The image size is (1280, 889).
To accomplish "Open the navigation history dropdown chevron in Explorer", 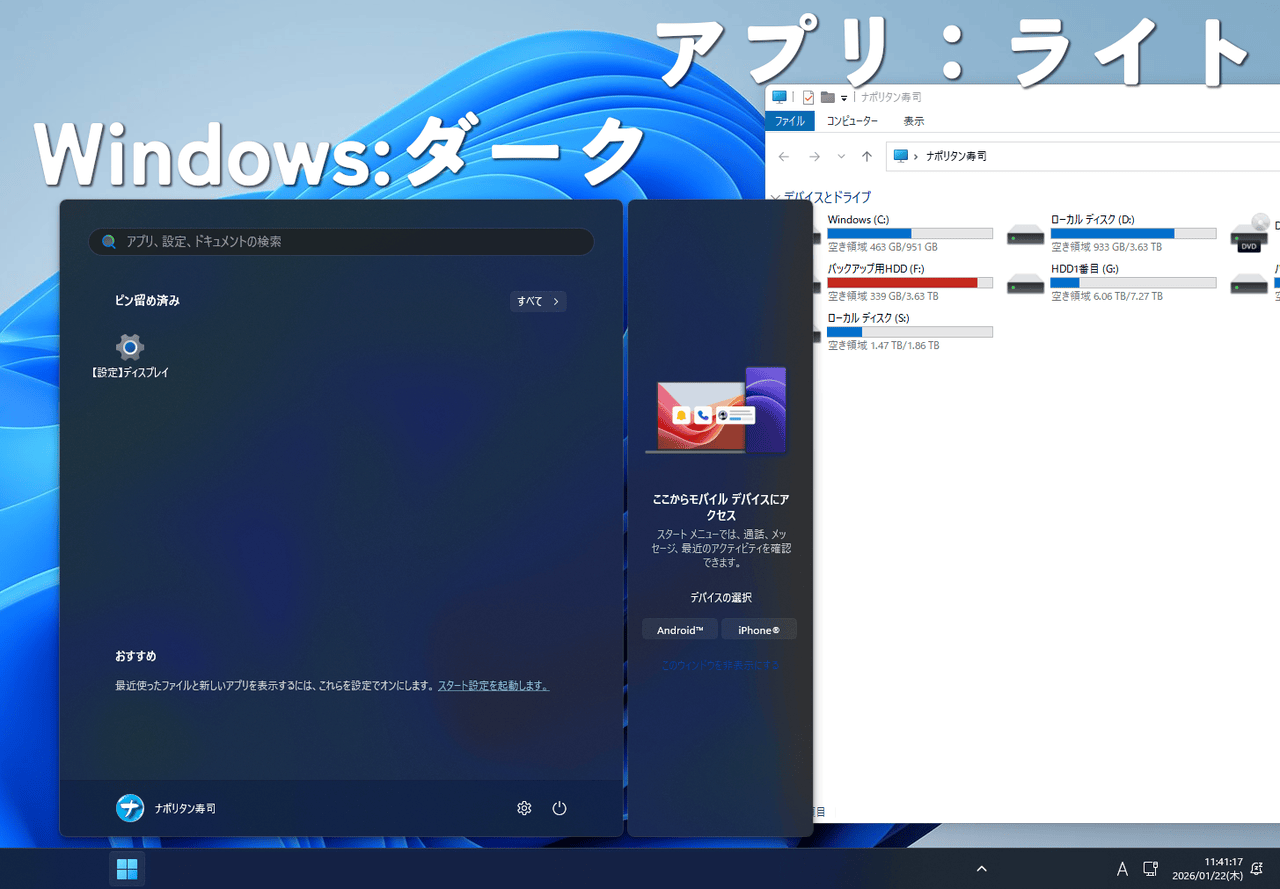I will coord(840,156).
